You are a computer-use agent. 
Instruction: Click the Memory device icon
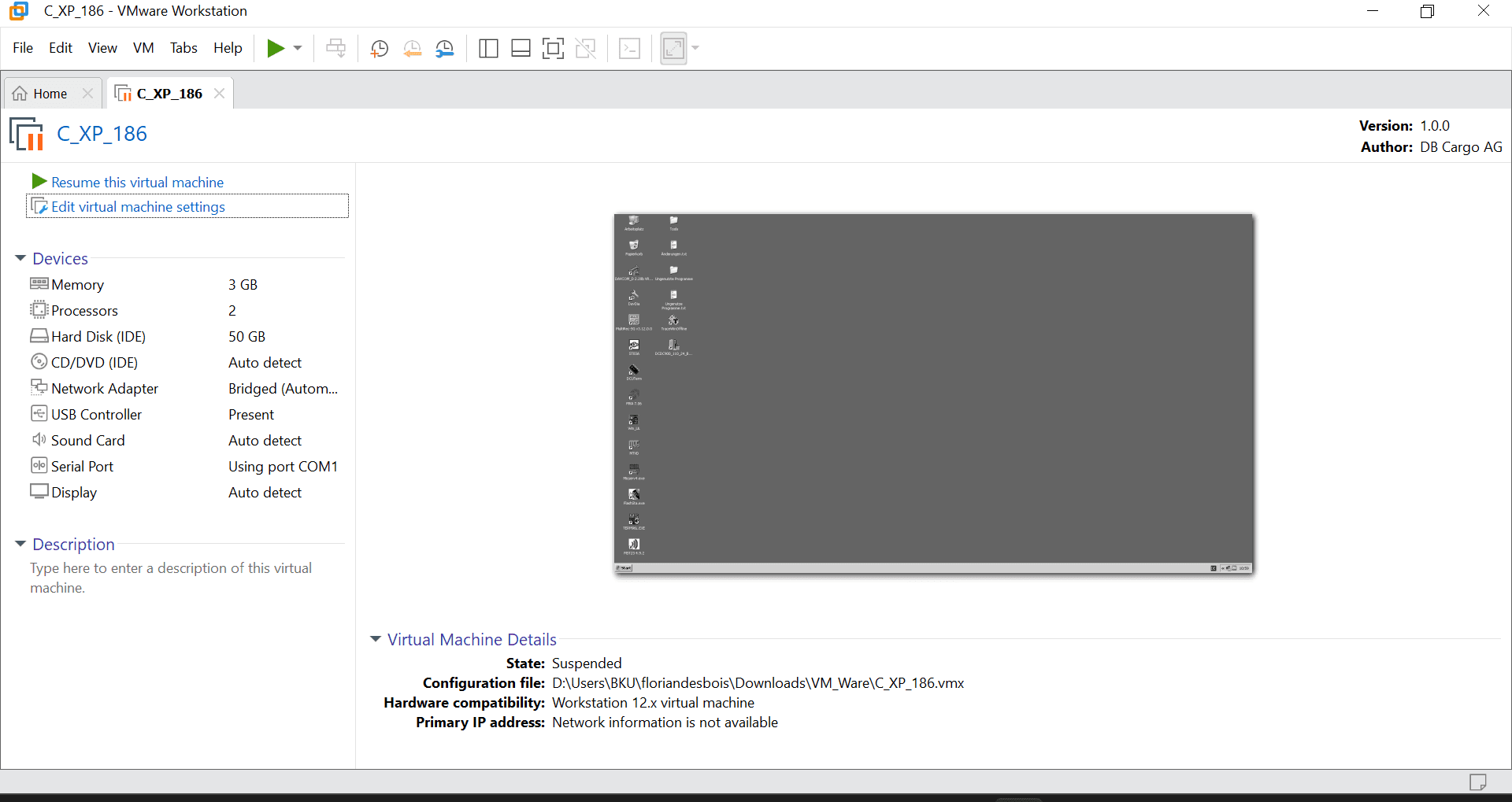39,283
